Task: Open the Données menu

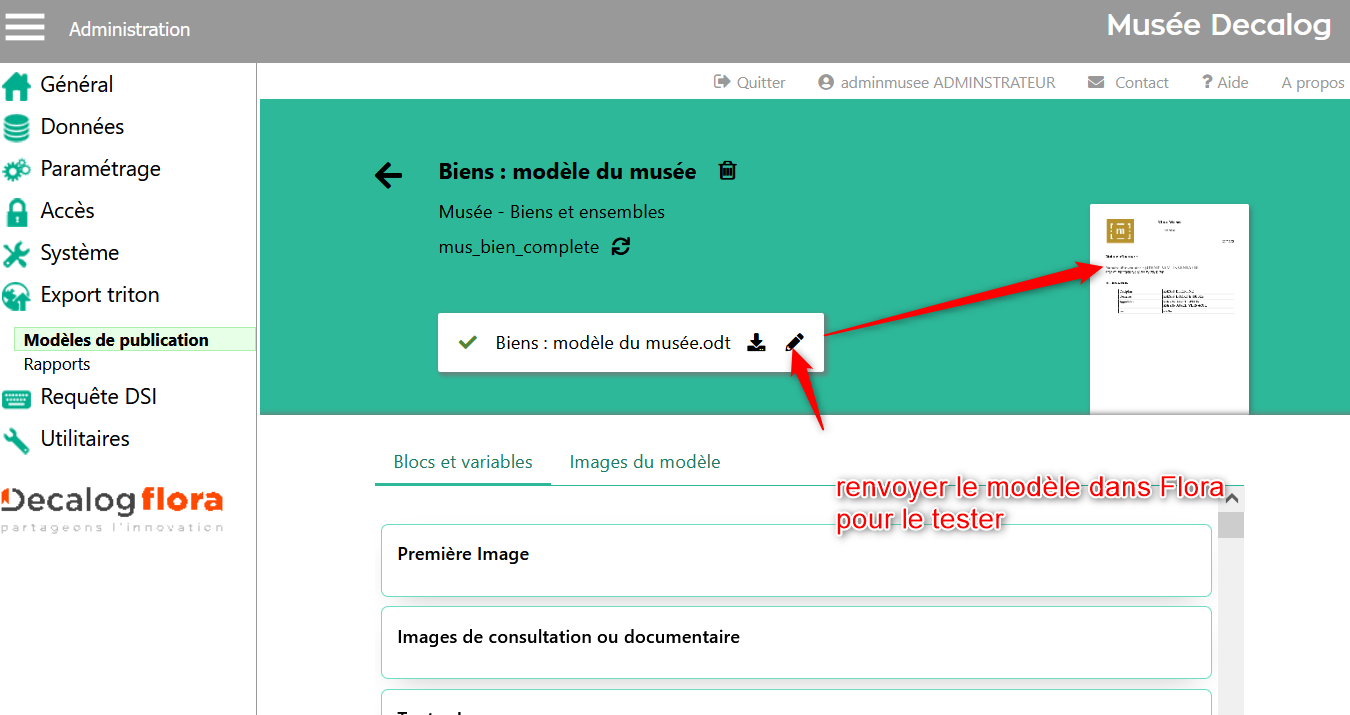Action: (x=82, y=127)
